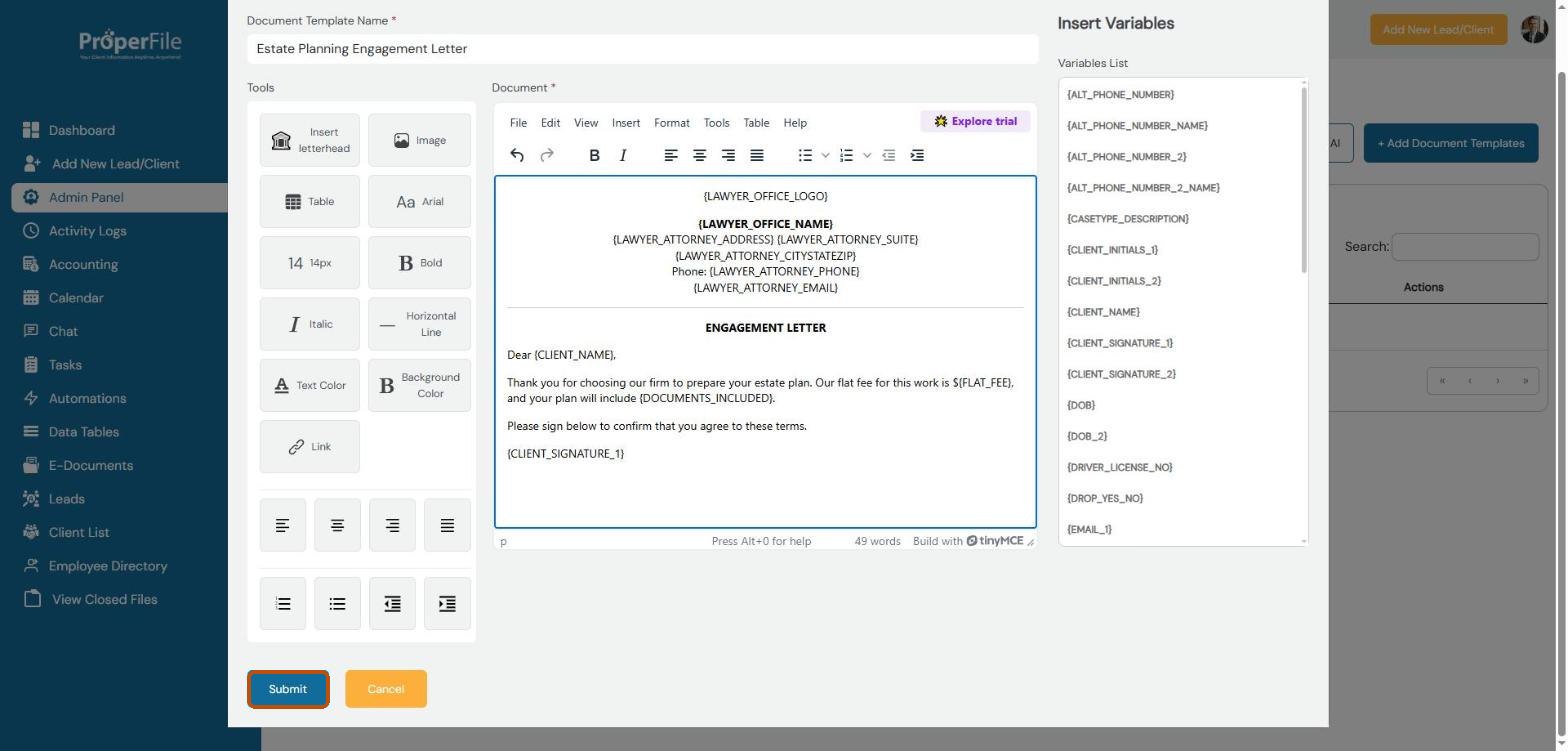
Task: Click the justify alignment button in Tools panel
Action: tap(447, 525)
